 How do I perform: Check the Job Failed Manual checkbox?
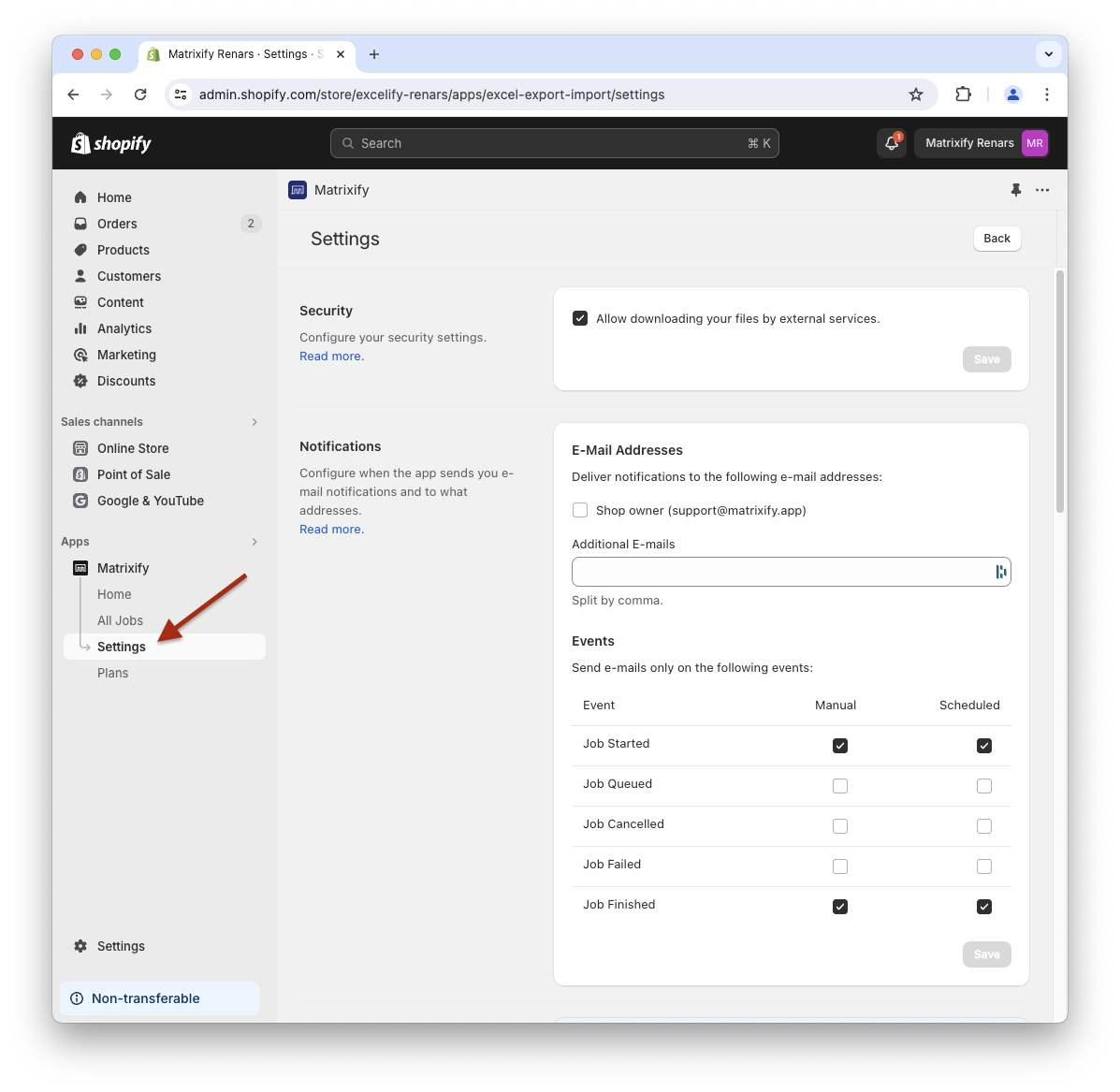click(840, 866)
